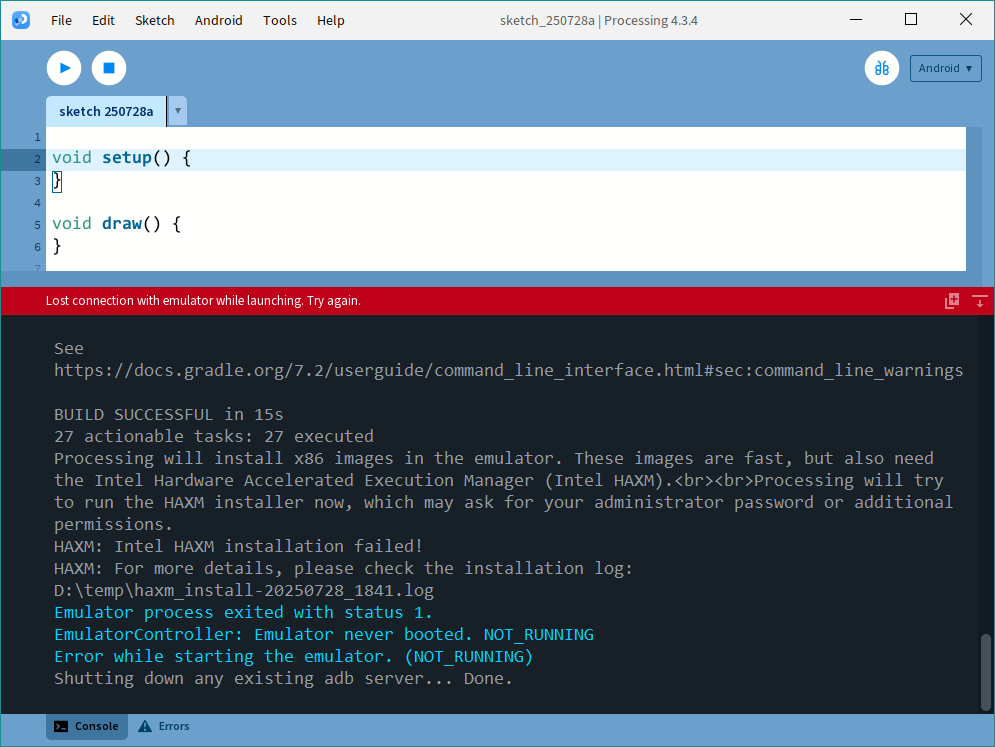Image resolution: width=995 pixels, height=747 pixels.
Task: Click line number 4 in the gutter
Action: pyautogui.click(x=37, y=203)
